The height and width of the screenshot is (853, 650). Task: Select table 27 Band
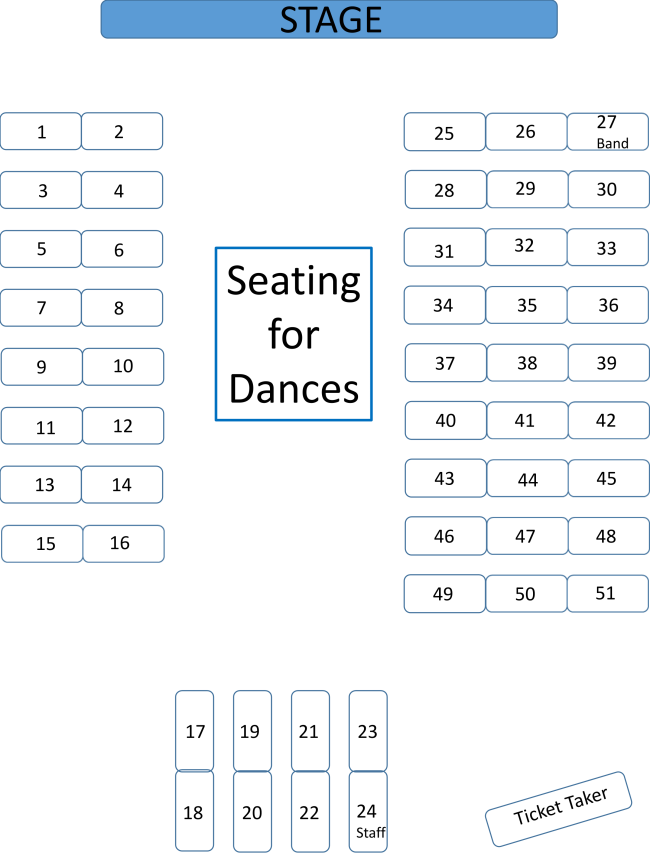coord(608,132)
